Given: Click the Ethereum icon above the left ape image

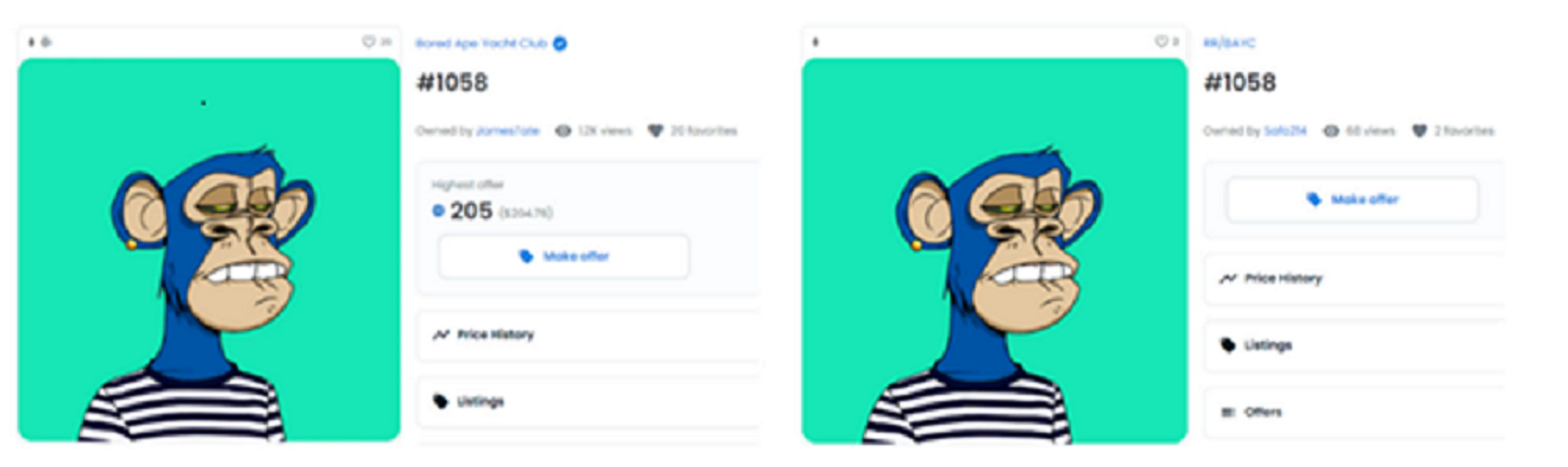Looking at the screenshot, I should (x=31, y=42).
